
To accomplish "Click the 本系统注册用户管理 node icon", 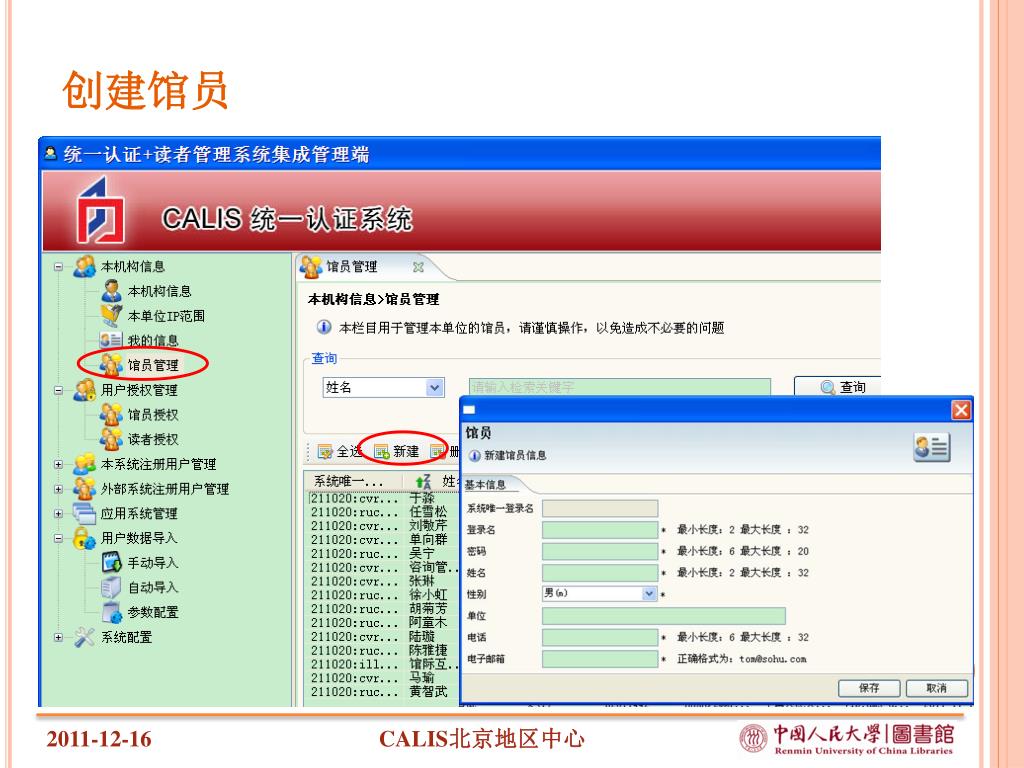I will pyautogui.click(x=84, y=464).
